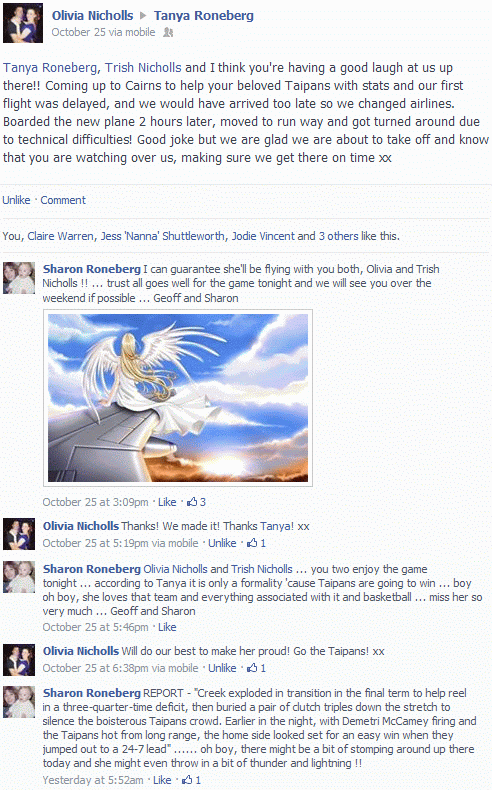Screen dimensions: 492x790
Task: Open Trish Nicholls tagged in post text
Action: (143, 68)
